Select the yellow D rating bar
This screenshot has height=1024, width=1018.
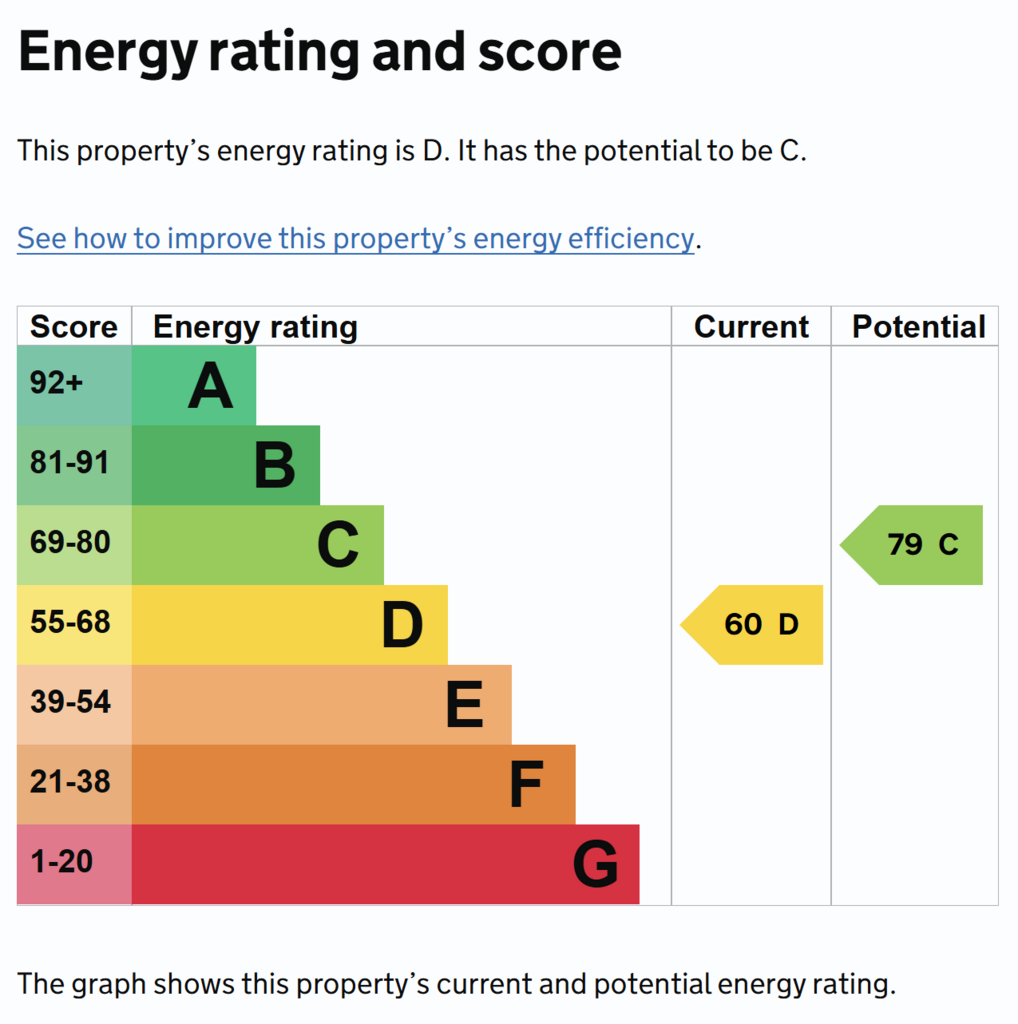(x=290, y=625)
